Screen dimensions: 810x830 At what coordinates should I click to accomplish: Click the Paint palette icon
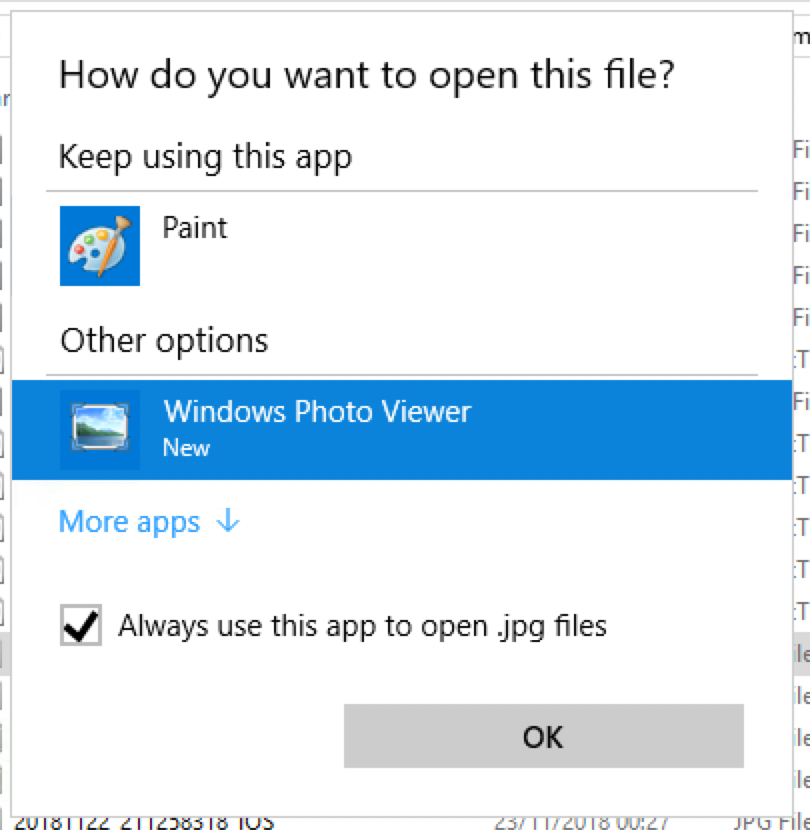coord(100,246)
